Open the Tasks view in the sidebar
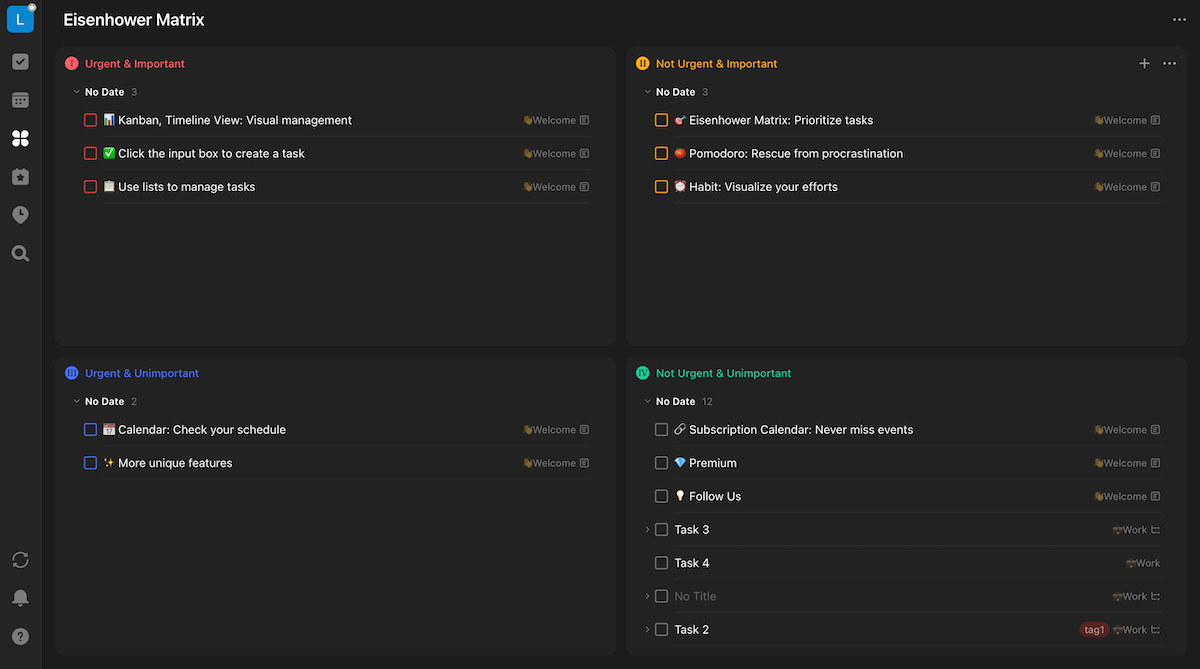 coord(20,62)
